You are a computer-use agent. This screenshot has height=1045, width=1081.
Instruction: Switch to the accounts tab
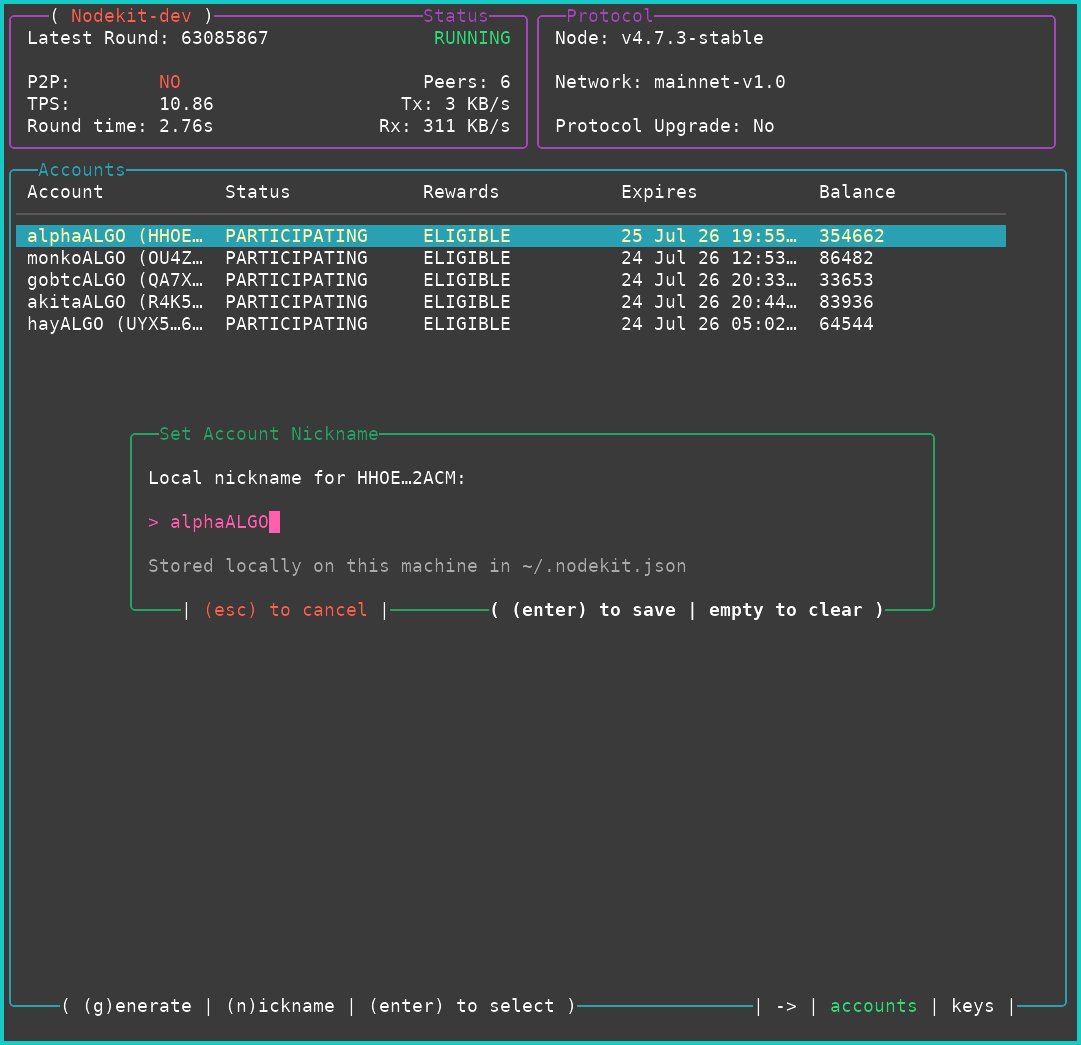(873, 1006)
